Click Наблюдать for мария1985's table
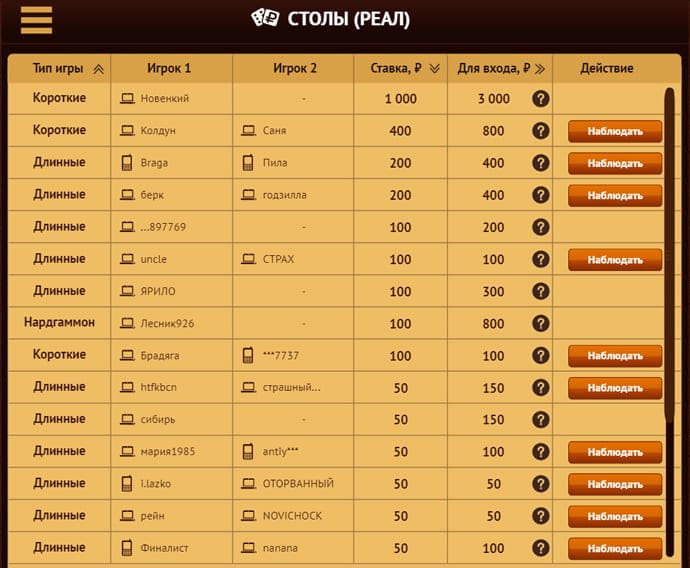The image size is (690, 568). (615, 452)
